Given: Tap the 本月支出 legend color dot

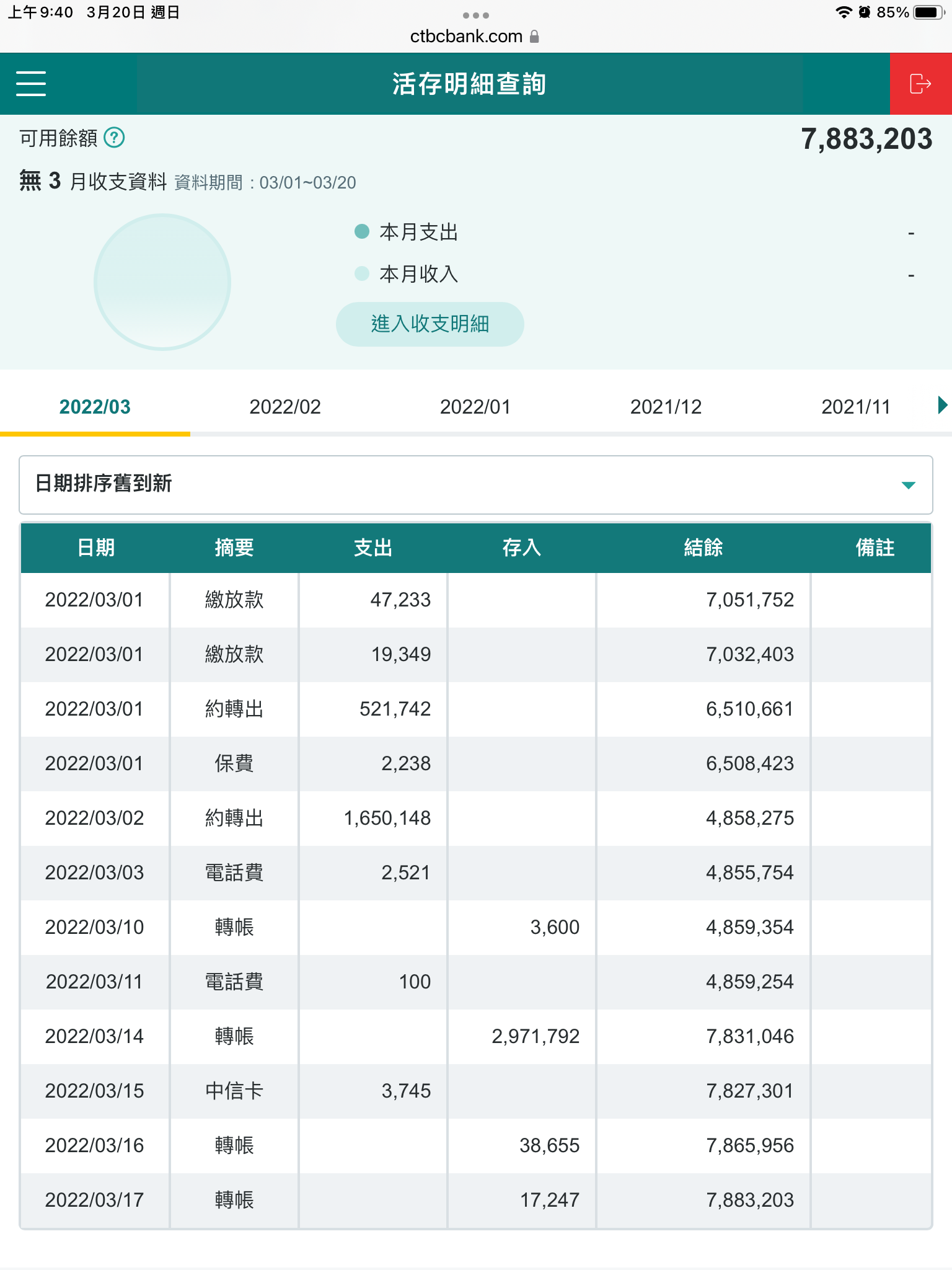Looking at the screenshot, I should [x=362, y=232].
